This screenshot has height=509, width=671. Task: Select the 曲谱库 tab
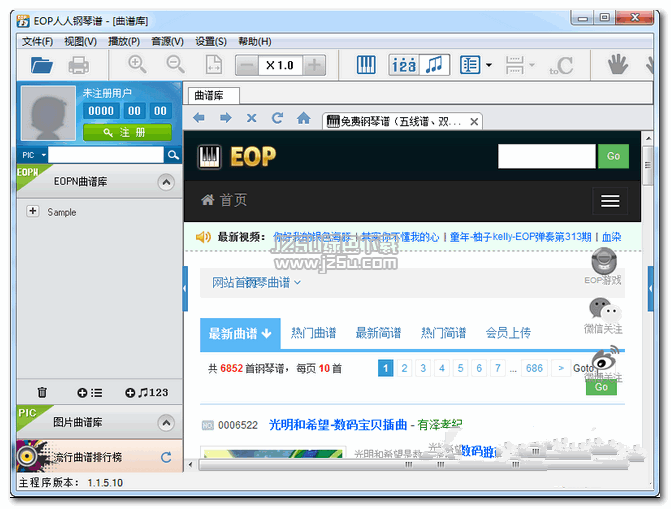[213, 95]
